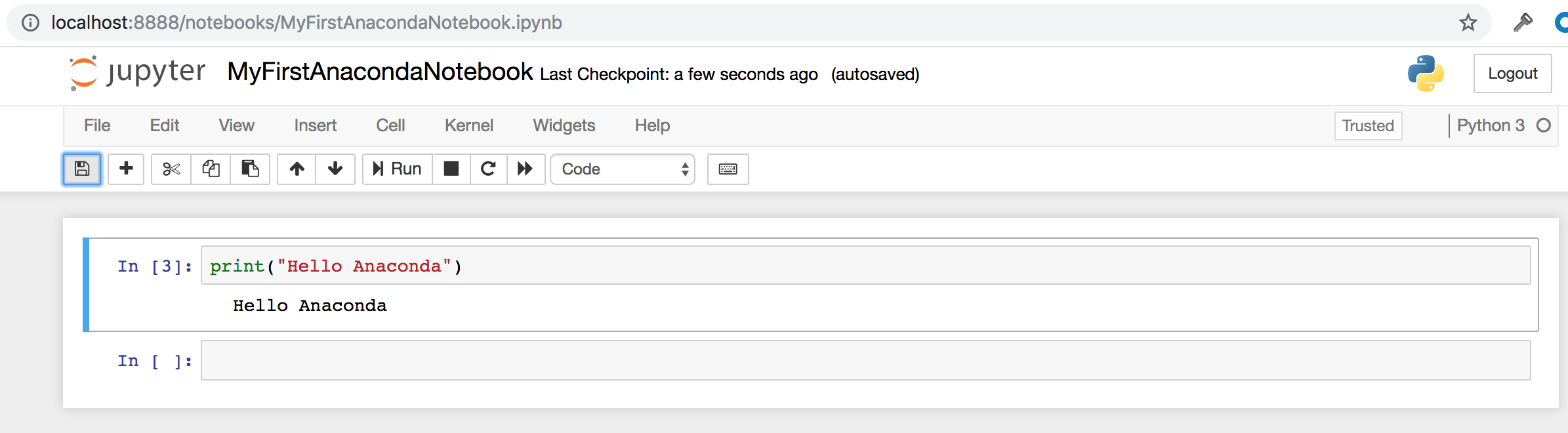Open the Kernel menu

(x=468, y=125)
